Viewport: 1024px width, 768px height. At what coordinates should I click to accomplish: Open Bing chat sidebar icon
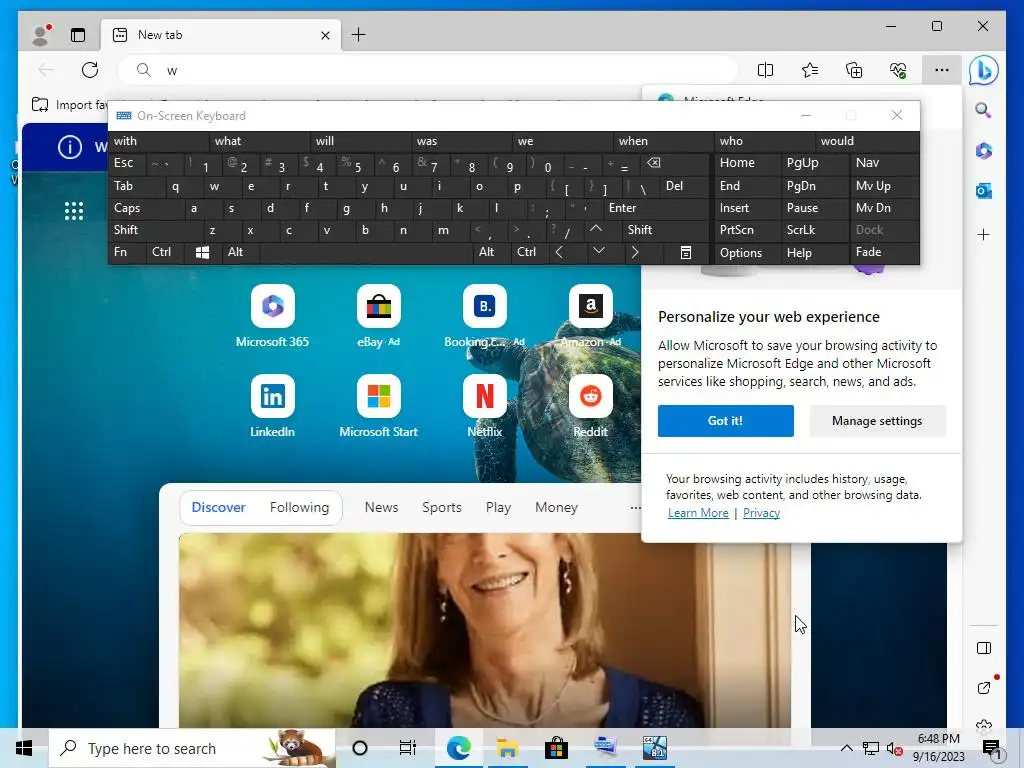(x=984, y=70)
